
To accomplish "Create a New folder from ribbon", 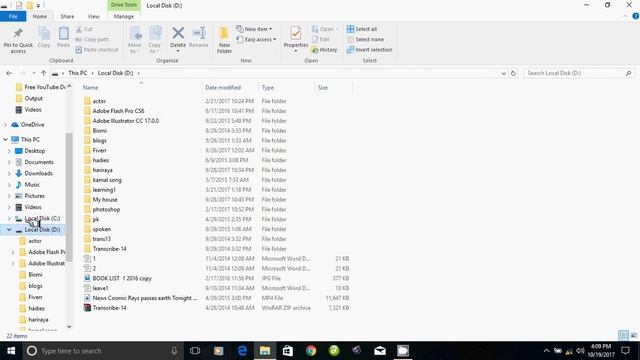I will coord(224,40).
